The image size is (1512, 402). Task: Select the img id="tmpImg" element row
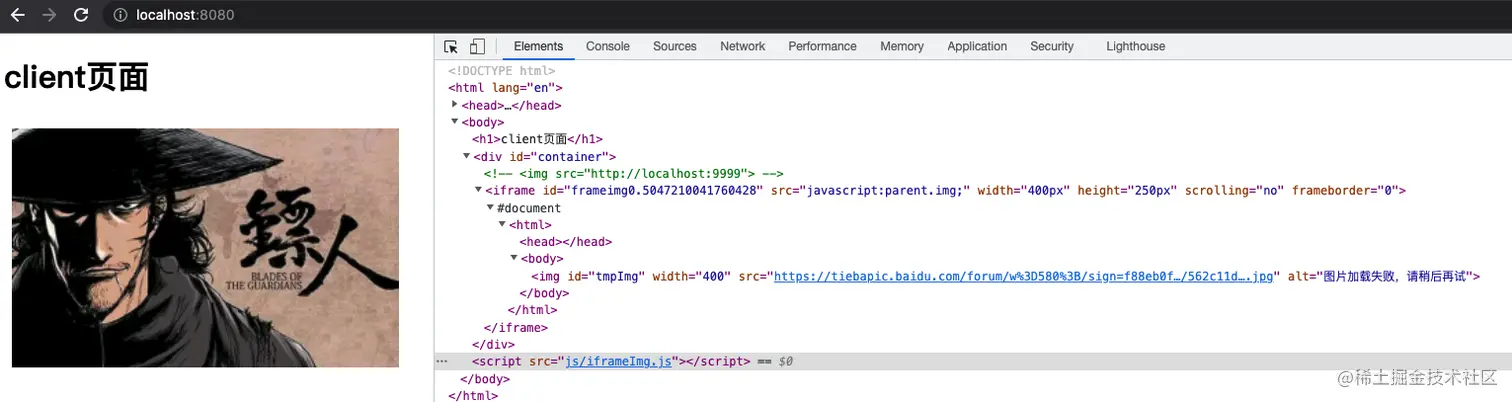click(1005, 276)
